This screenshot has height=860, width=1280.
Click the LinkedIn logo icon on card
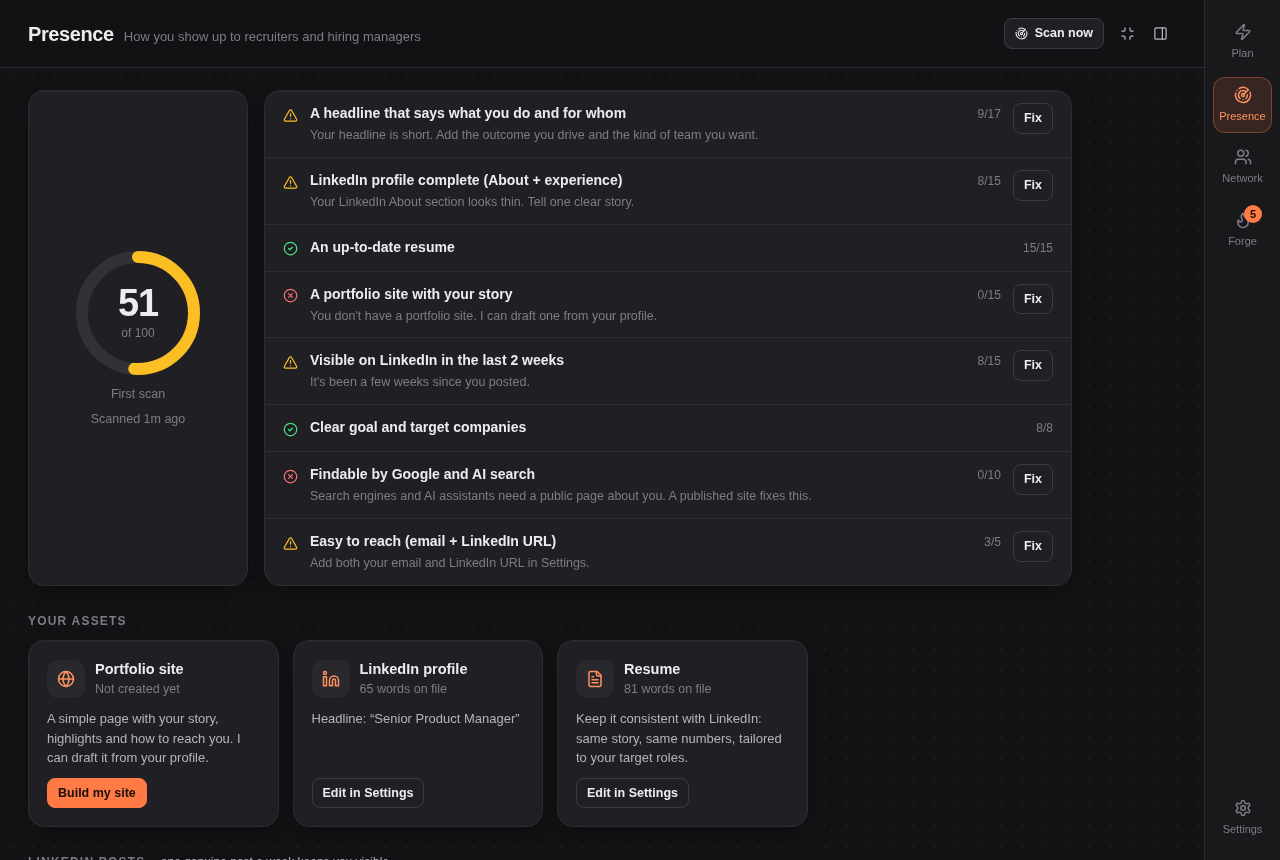pyautogui.click(x=331, y=679)
